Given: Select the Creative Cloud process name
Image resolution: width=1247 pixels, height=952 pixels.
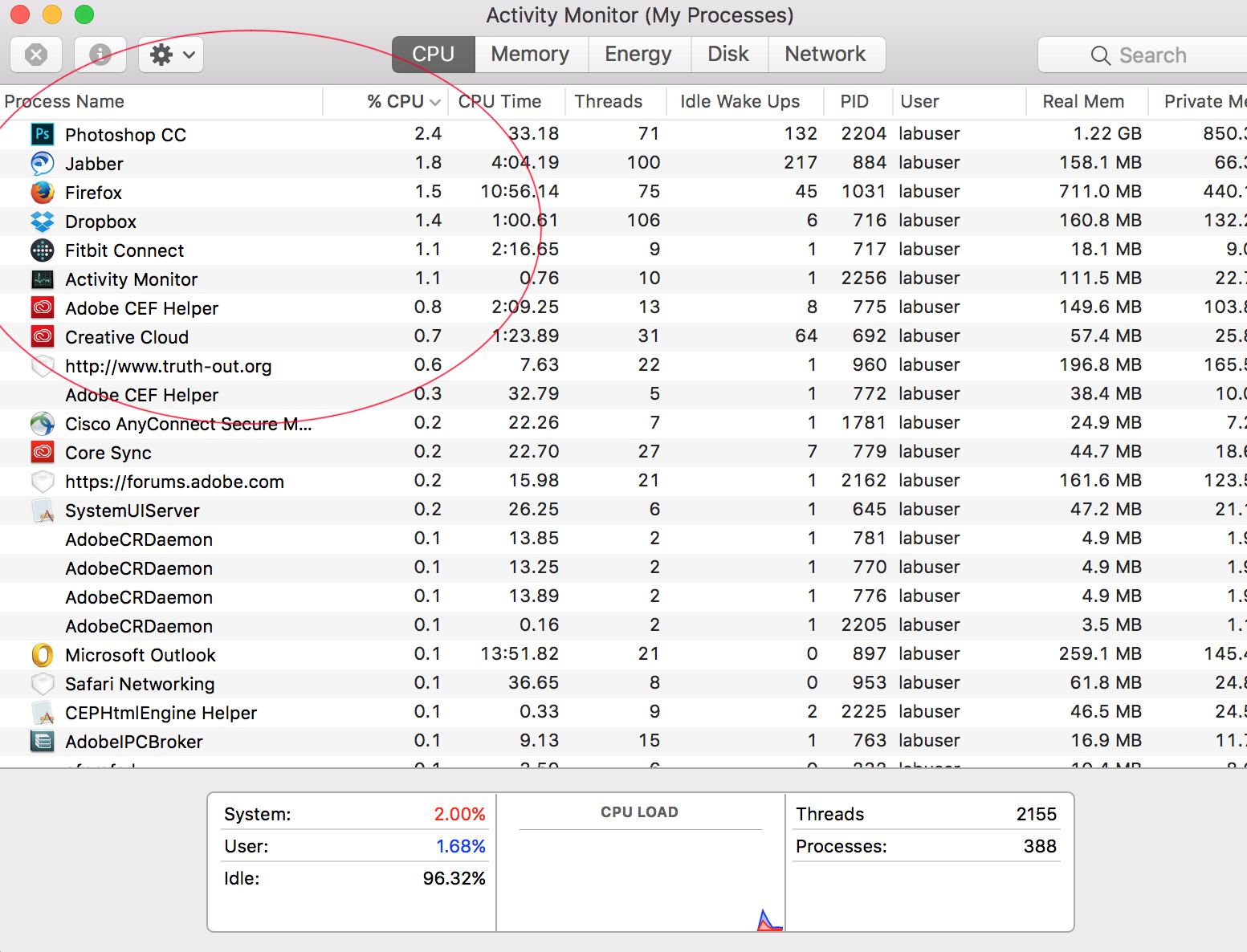Looking at the screenshot, I should tap(127, 337).
